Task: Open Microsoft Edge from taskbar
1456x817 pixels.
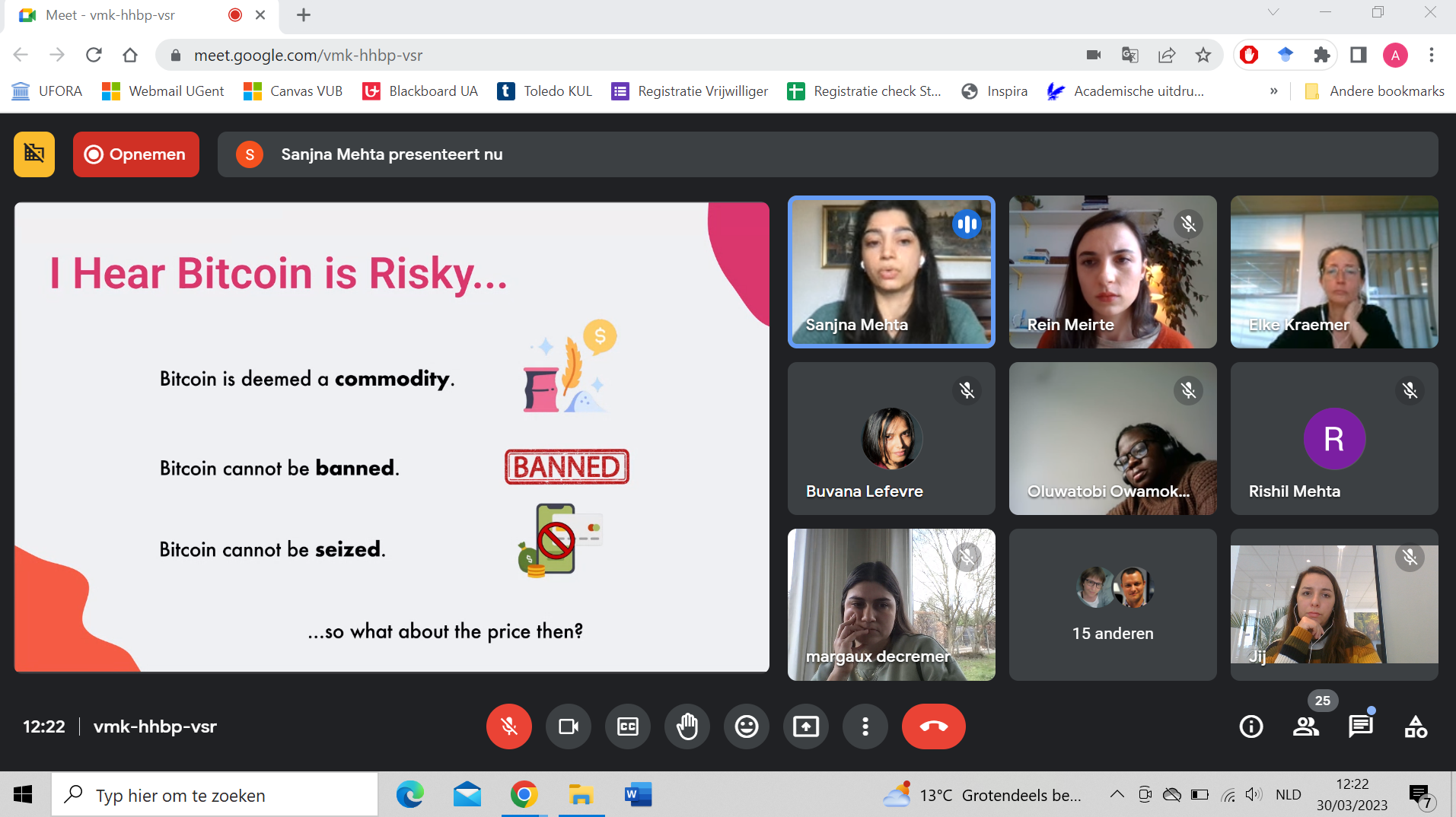Action: point(410,795)
